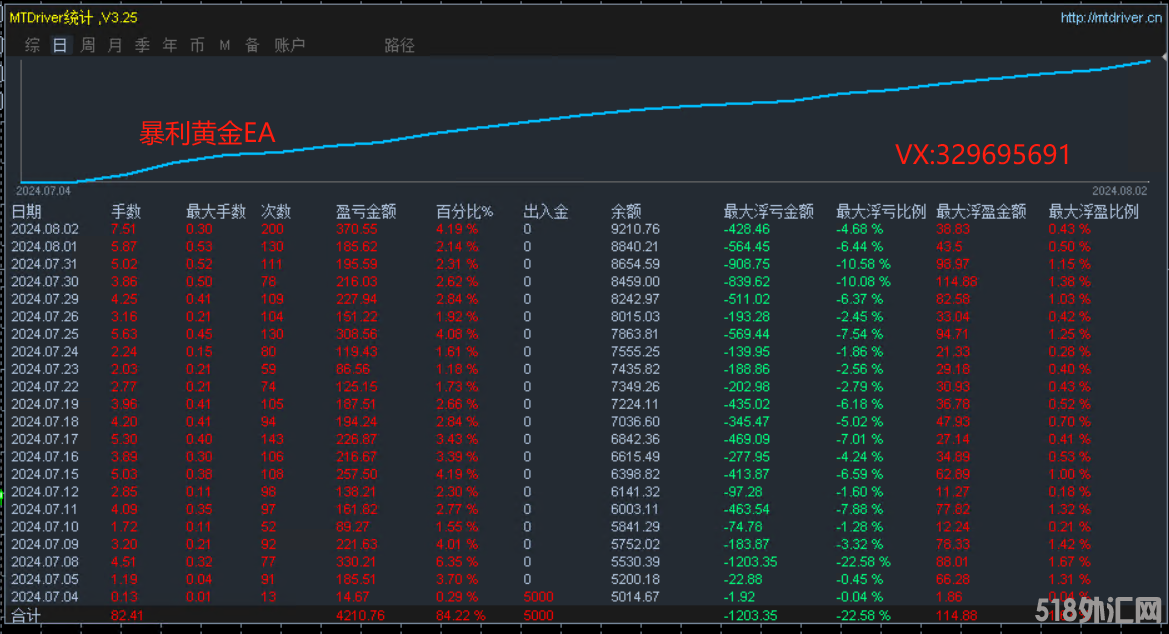The image size is (1169, 634).
Task: Open the 备 notes tab
Action: coord(253,45)
